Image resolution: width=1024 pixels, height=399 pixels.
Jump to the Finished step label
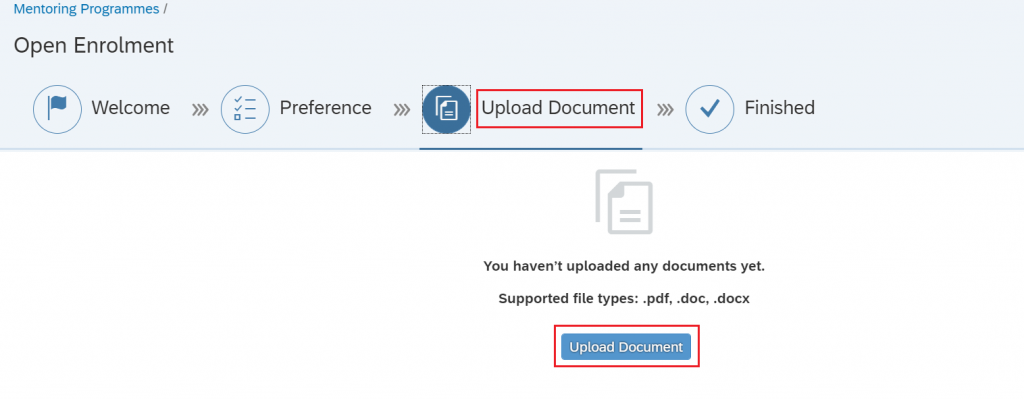pyautogui.click(x=780, y=108)
